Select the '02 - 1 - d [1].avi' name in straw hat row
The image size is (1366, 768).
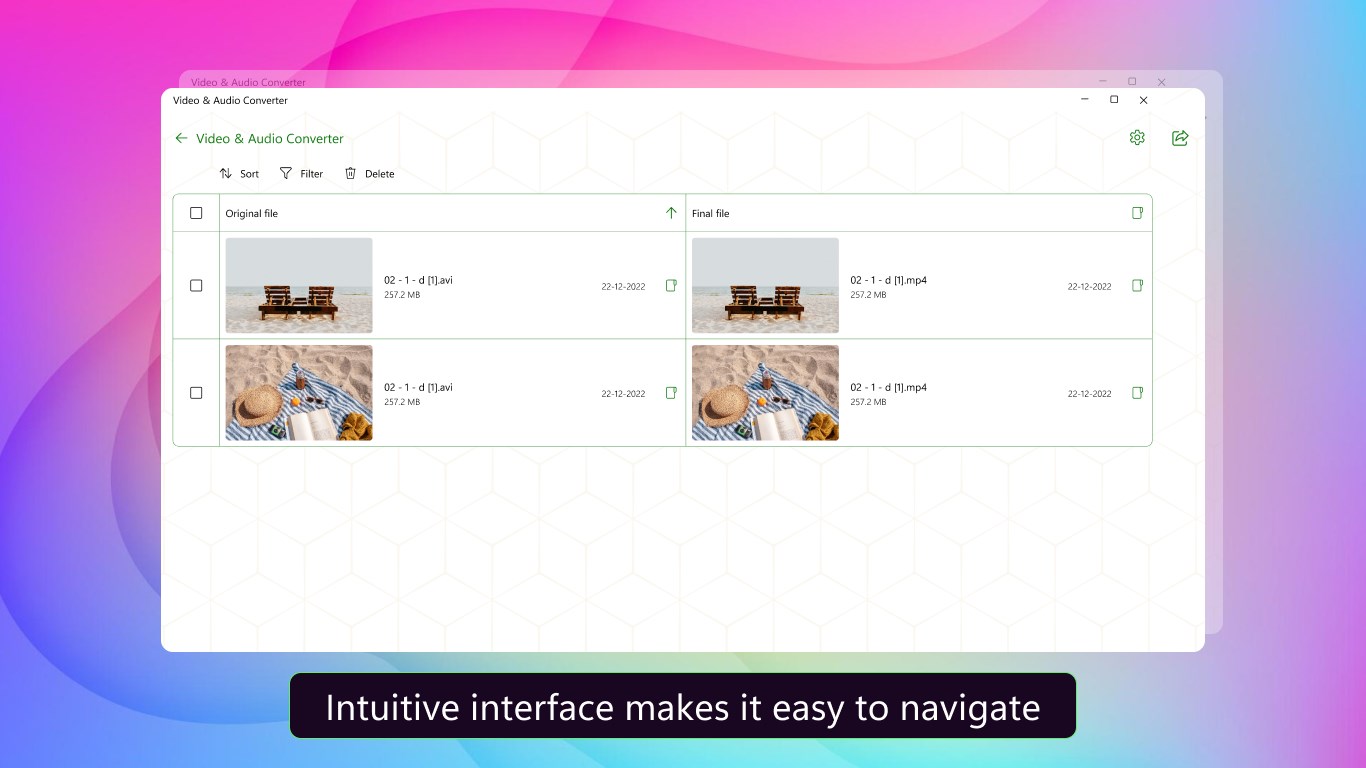point(418,387)
